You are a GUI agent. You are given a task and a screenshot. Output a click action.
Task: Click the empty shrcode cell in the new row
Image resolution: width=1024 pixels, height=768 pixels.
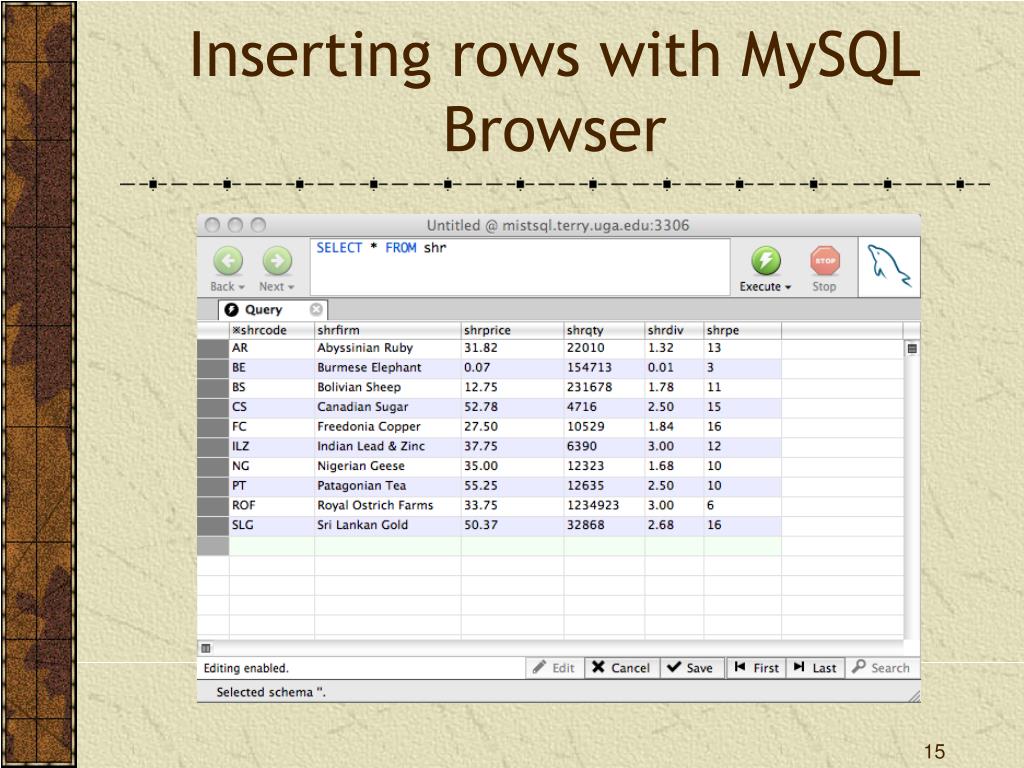[272, 546]
